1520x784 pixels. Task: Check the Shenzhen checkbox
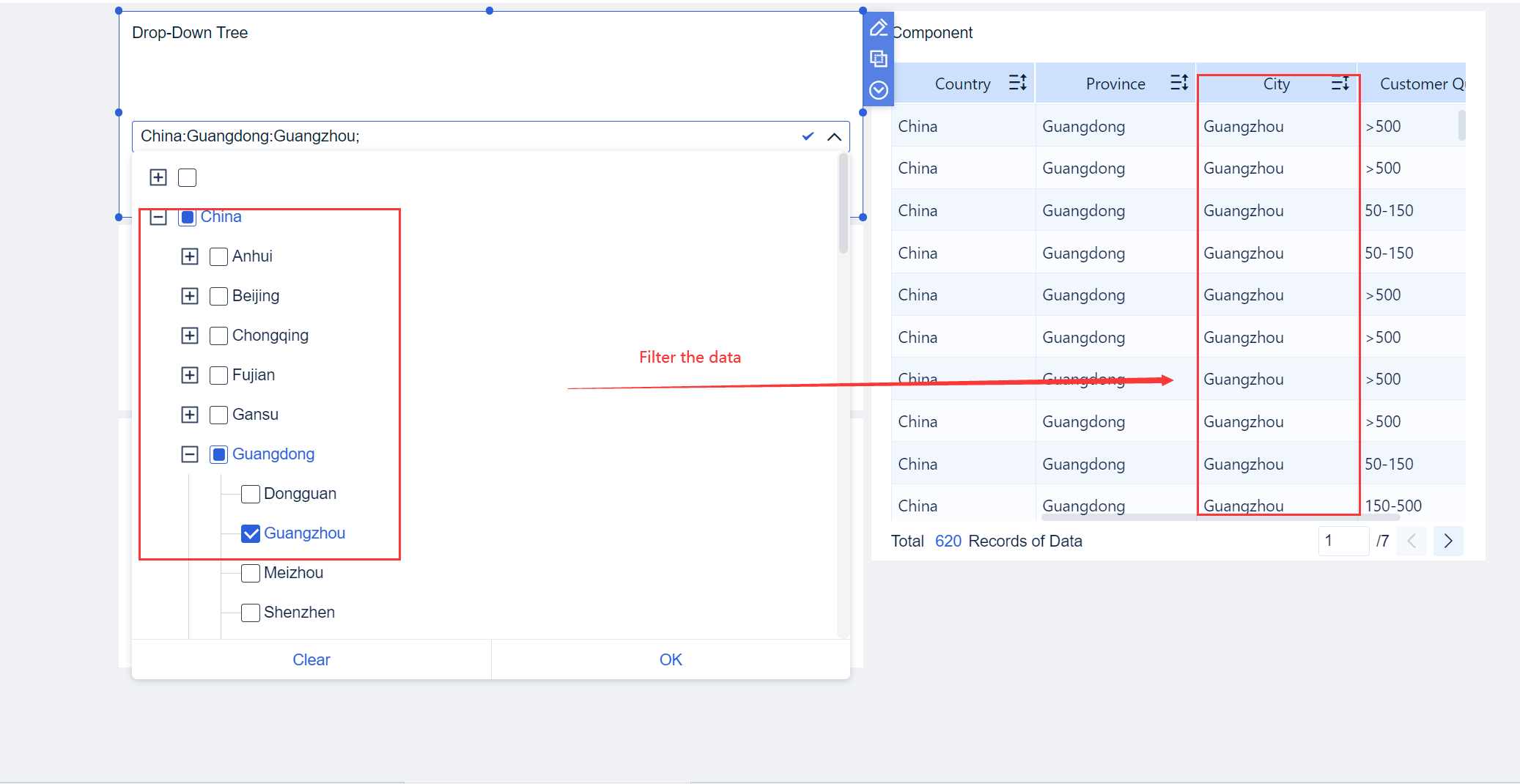(x=251, y=612)
